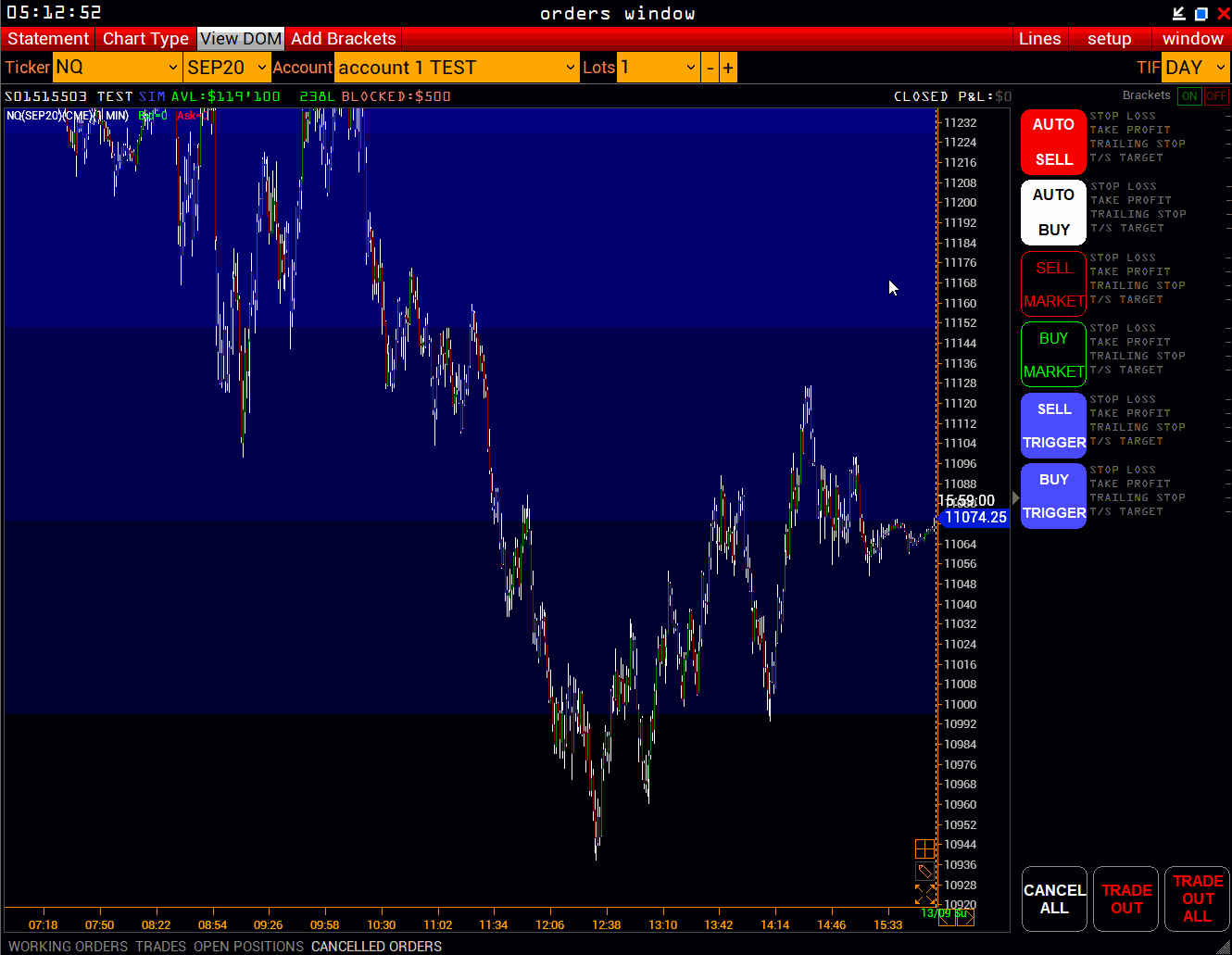The image size is (1232, 955).
Task: Expand the SEP20 contract dropdown
Action: [227, 68]
